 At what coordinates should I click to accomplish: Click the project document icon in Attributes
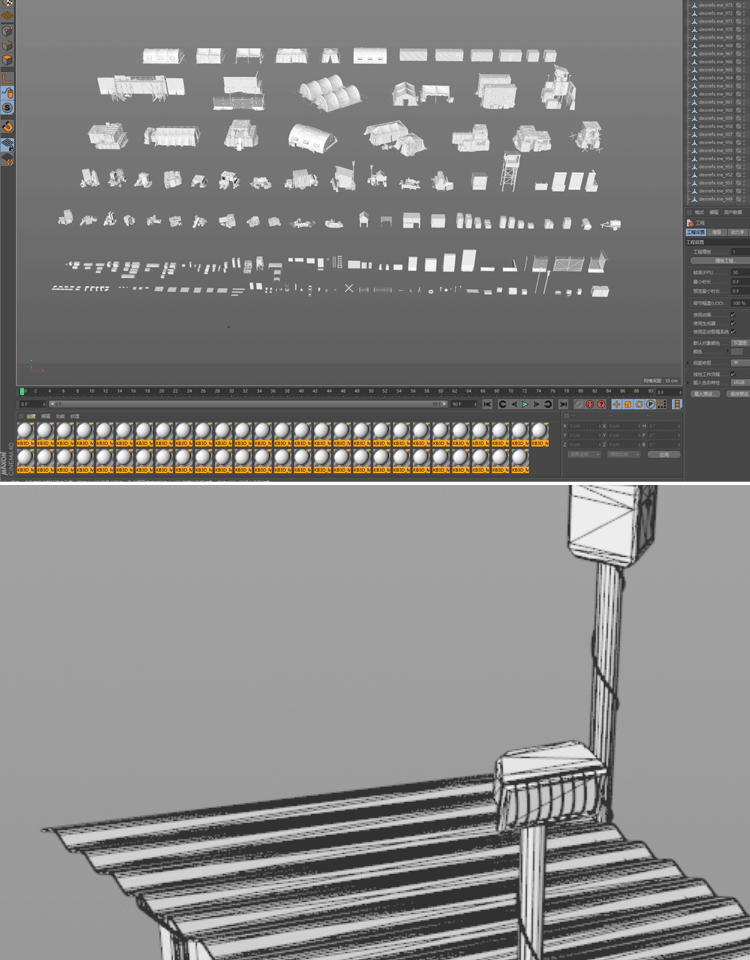(x=691, y=223)
